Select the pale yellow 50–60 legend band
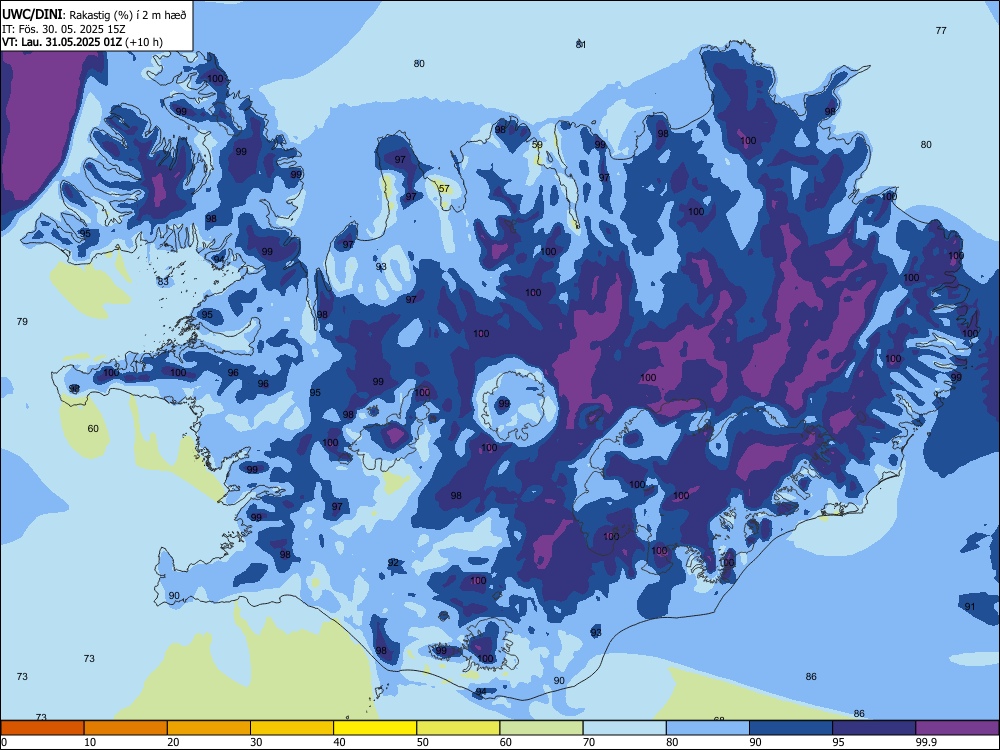The height and width of the screenshot is (750, 1000). tap(458, 728)
